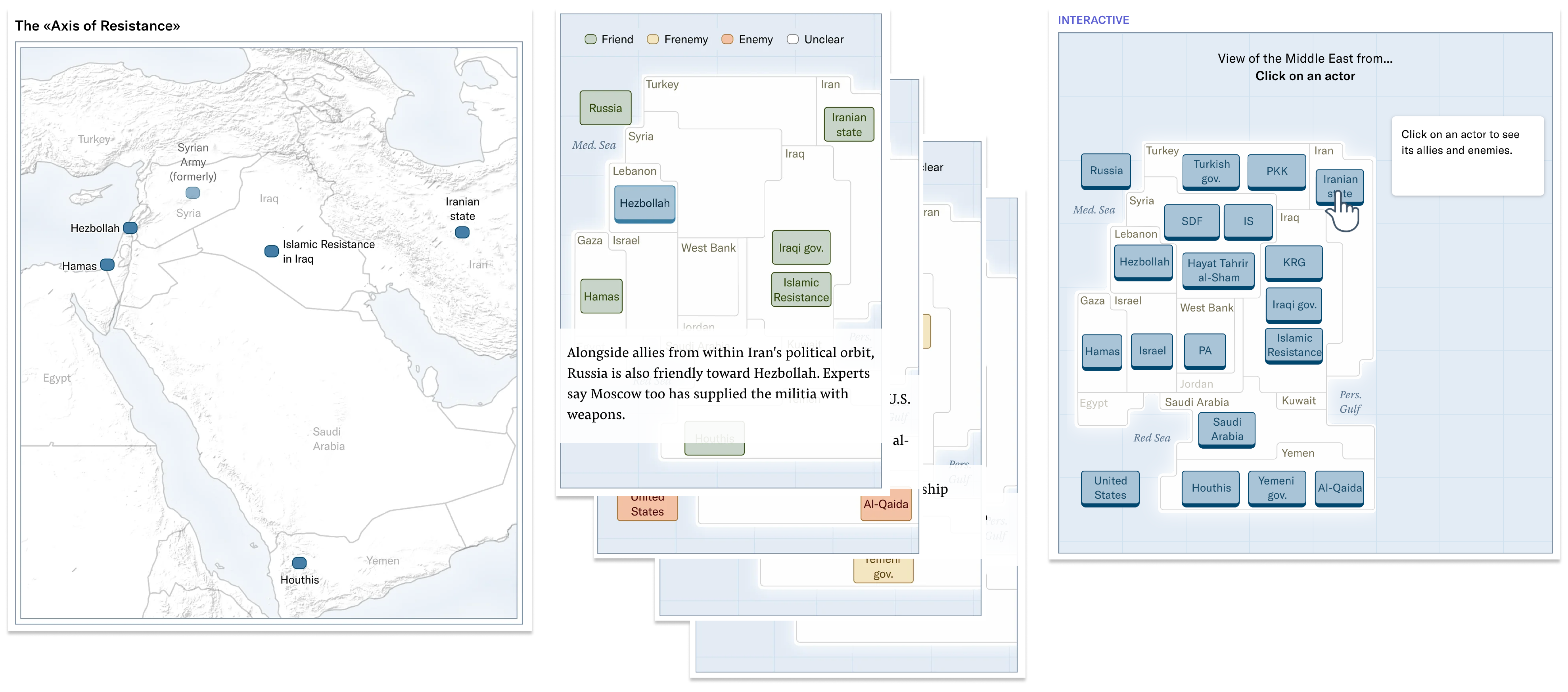Viewport: 1568px width, 692px height.
Task: Choose the Yemeni gov. actor tile
Action: tap(1276, 487)
